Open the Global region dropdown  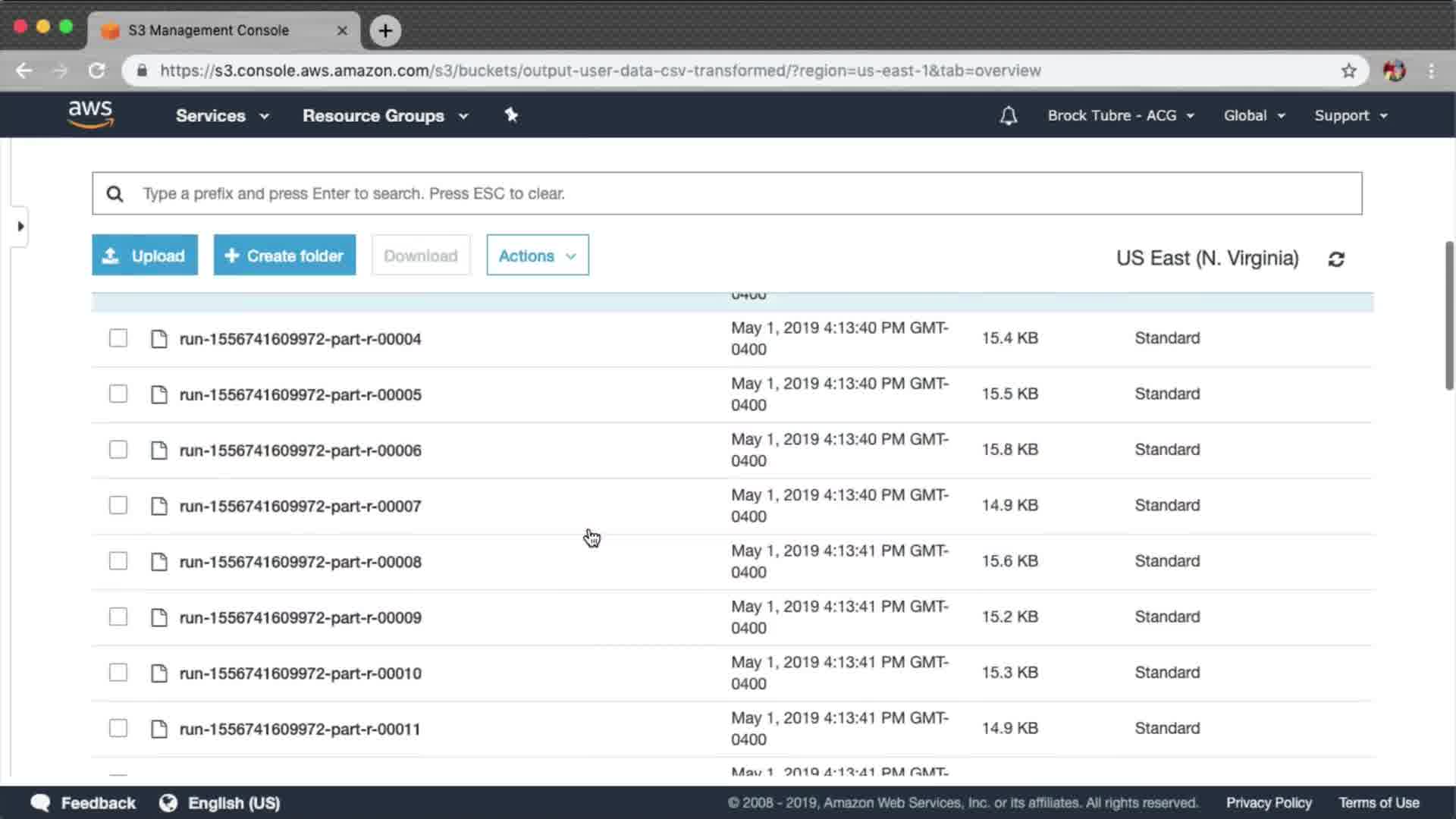pos(1254,116)
